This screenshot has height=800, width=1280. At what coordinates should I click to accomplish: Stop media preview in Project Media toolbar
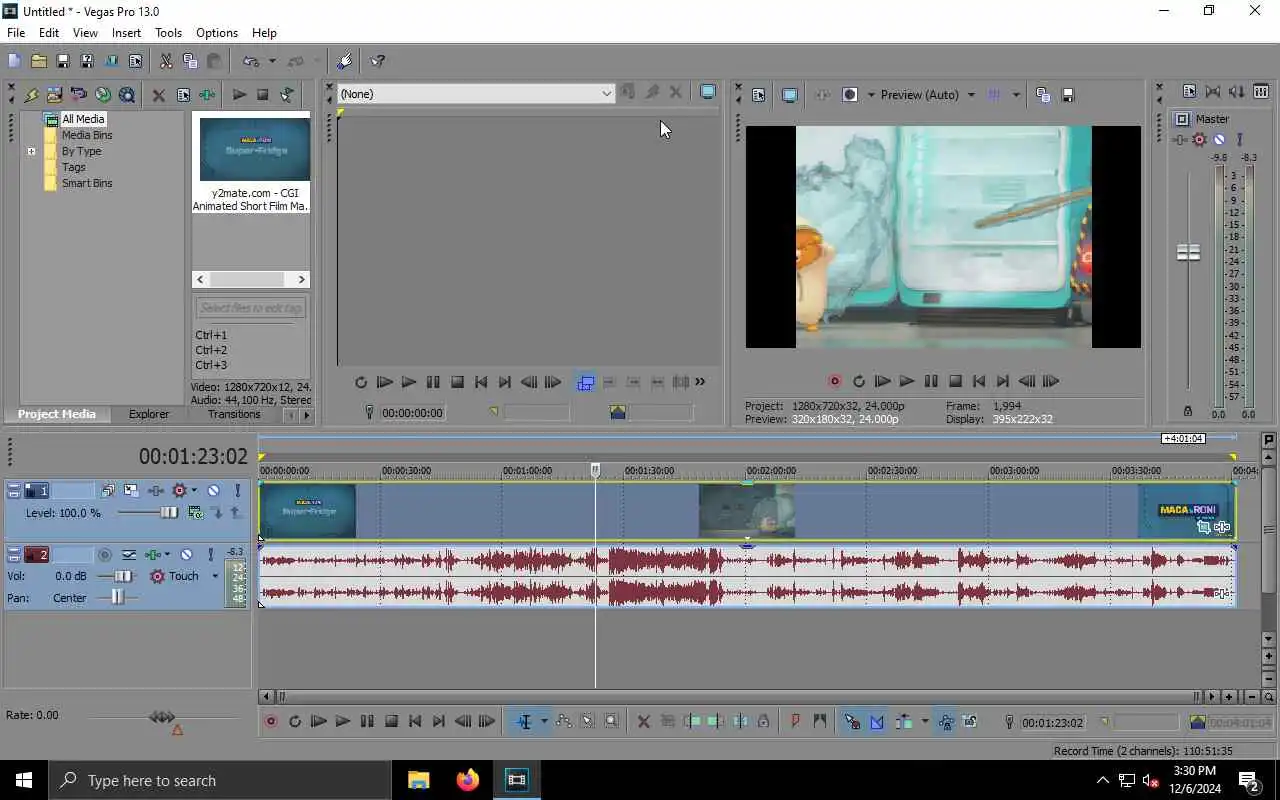coord(263,95)
